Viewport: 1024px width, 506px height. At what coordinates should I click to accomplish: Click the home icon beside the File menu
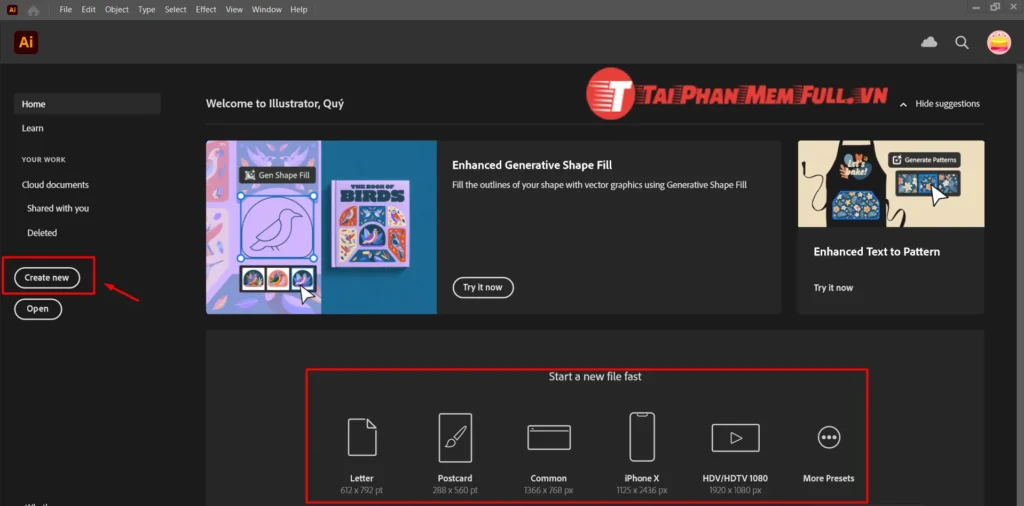coord(33,10)
